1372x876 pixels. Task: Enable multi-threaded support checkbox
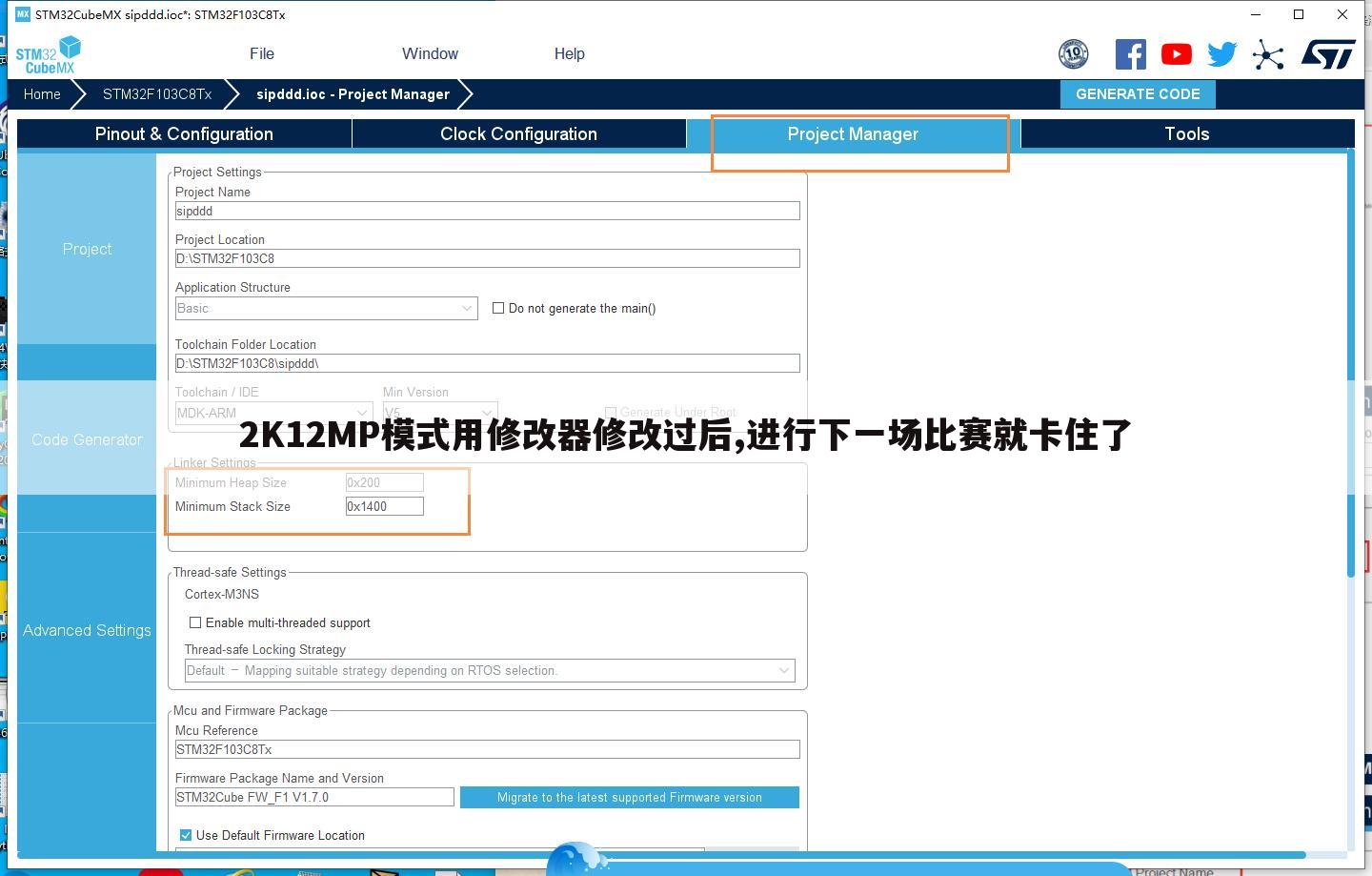pyautogui.click(x=194, y=622)
